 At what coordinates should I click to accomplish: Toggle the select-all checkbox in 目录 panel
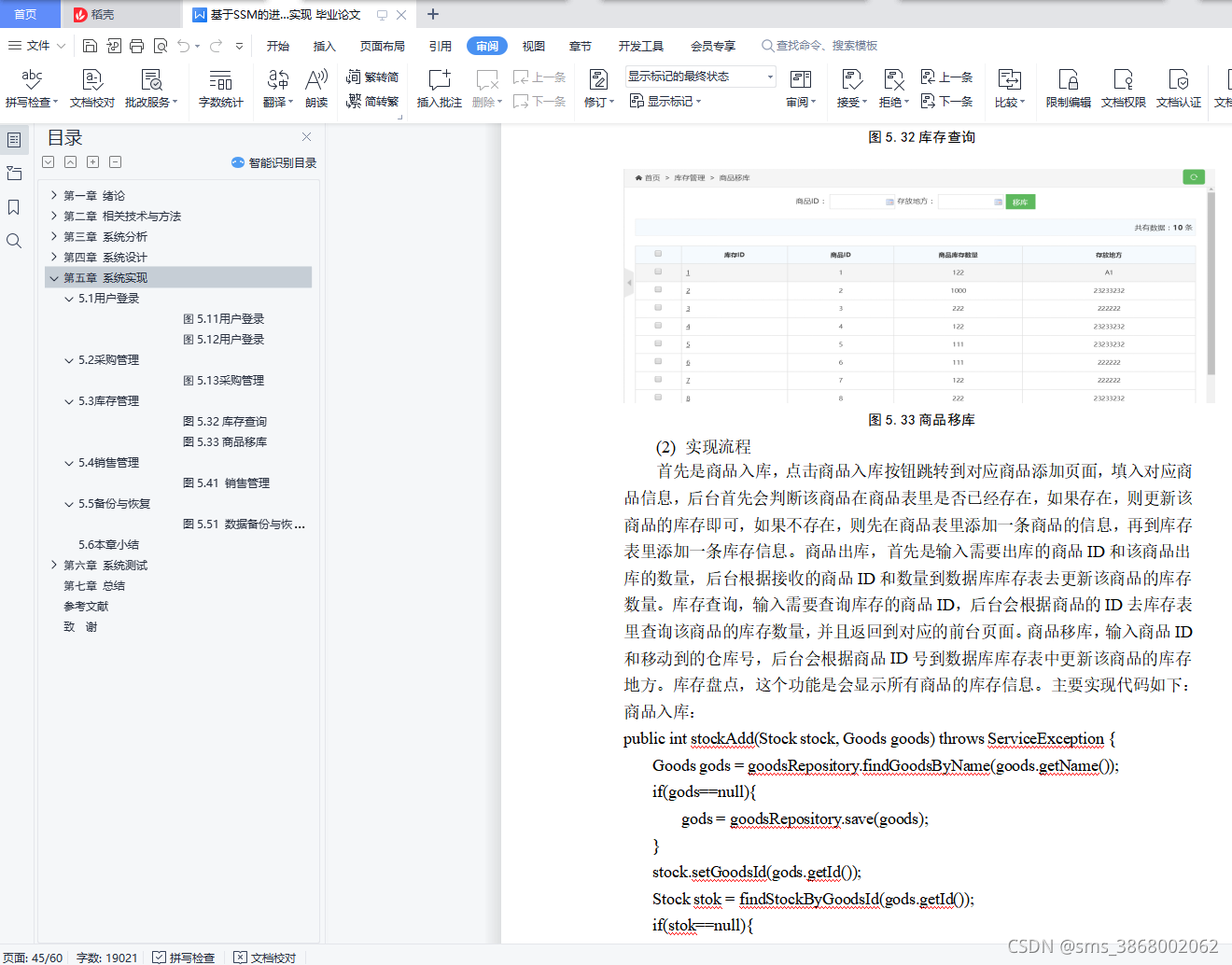48,161
